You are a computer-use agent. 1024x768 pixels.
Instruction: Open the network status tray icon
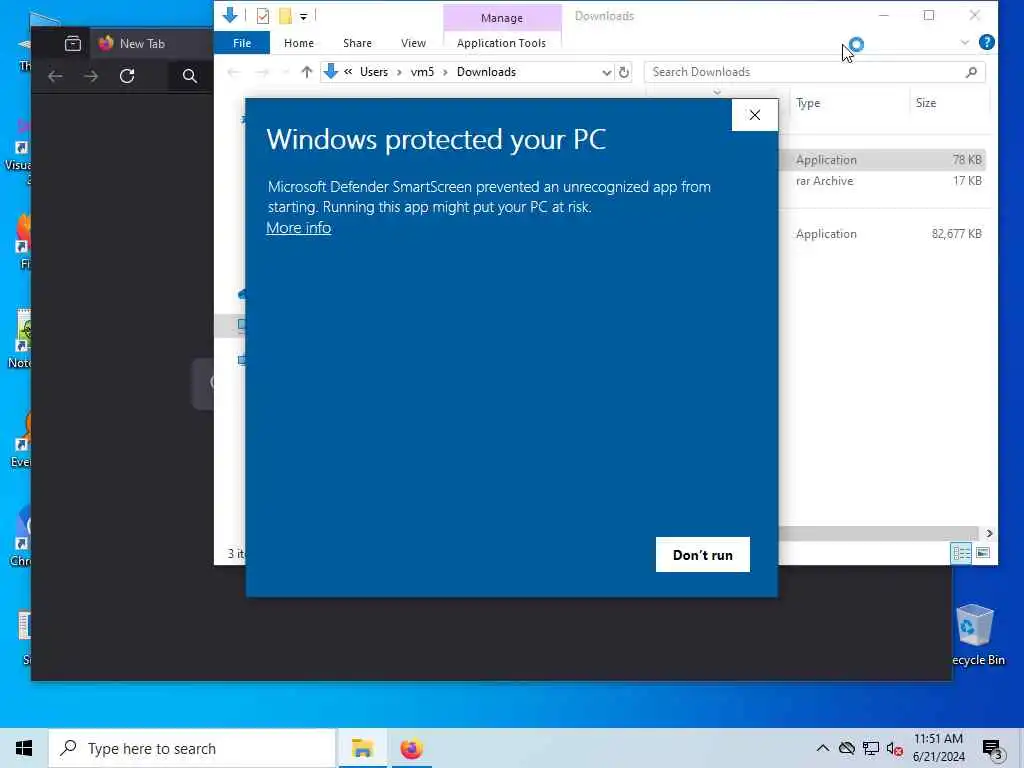[871, 748]
